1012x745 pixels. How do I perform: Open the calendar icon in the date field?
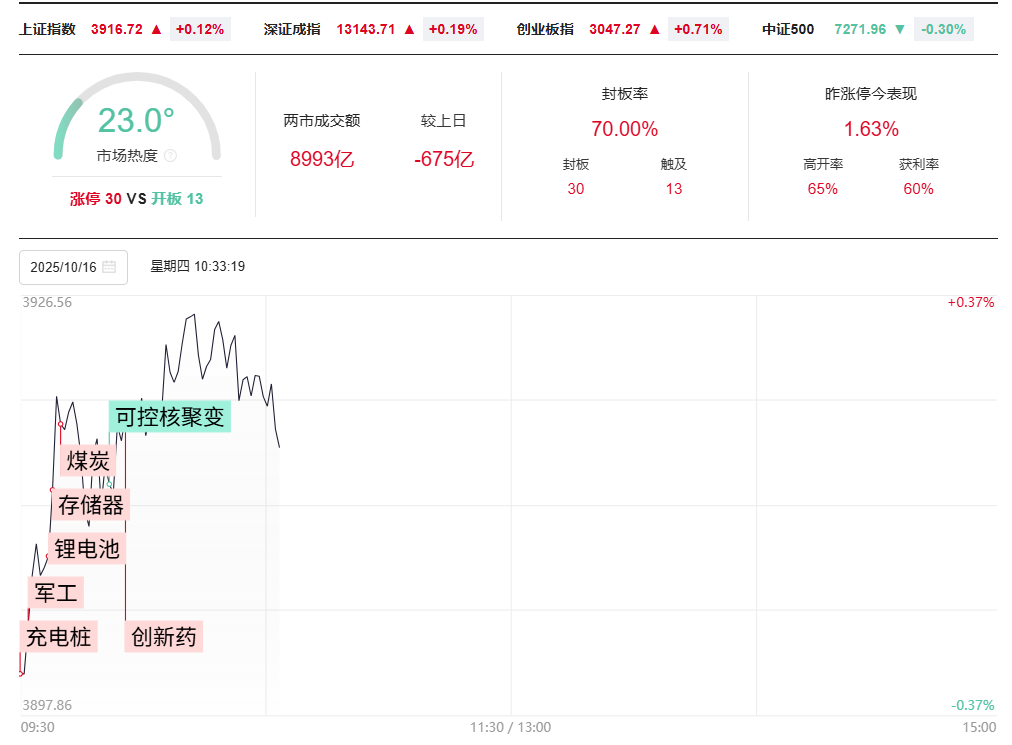109,267
